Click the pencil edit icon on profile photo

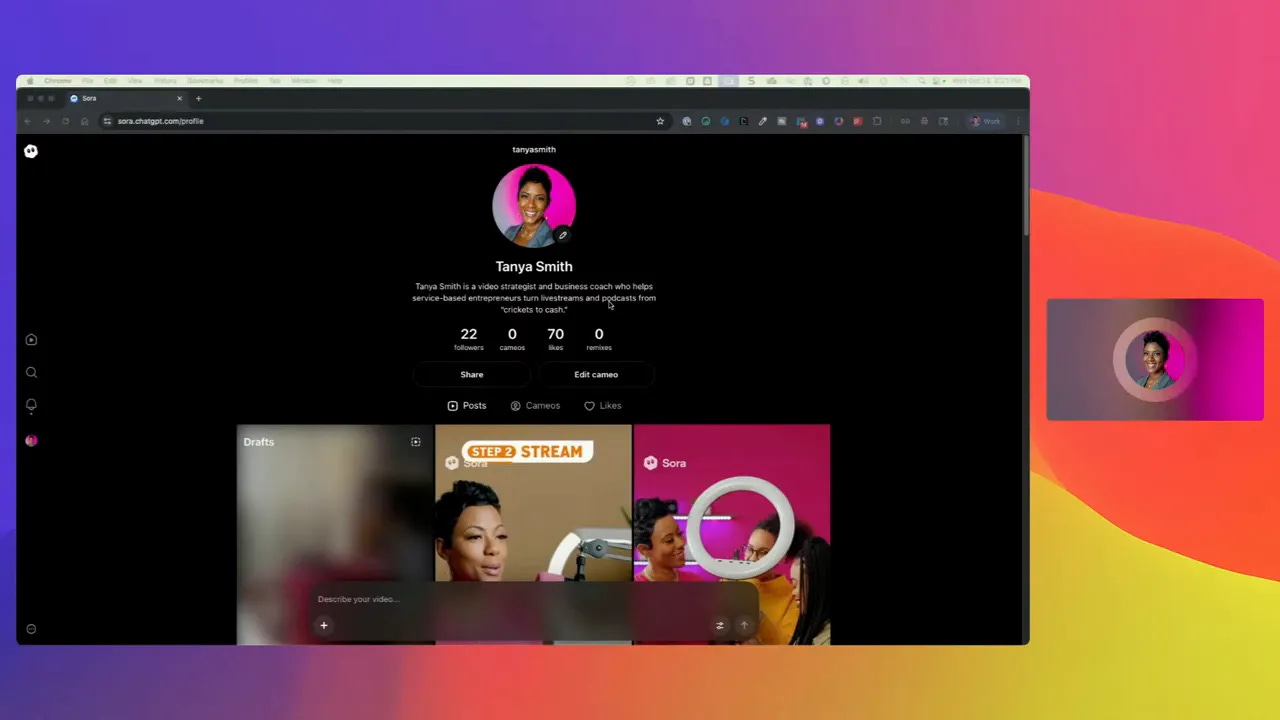point(563,235)
